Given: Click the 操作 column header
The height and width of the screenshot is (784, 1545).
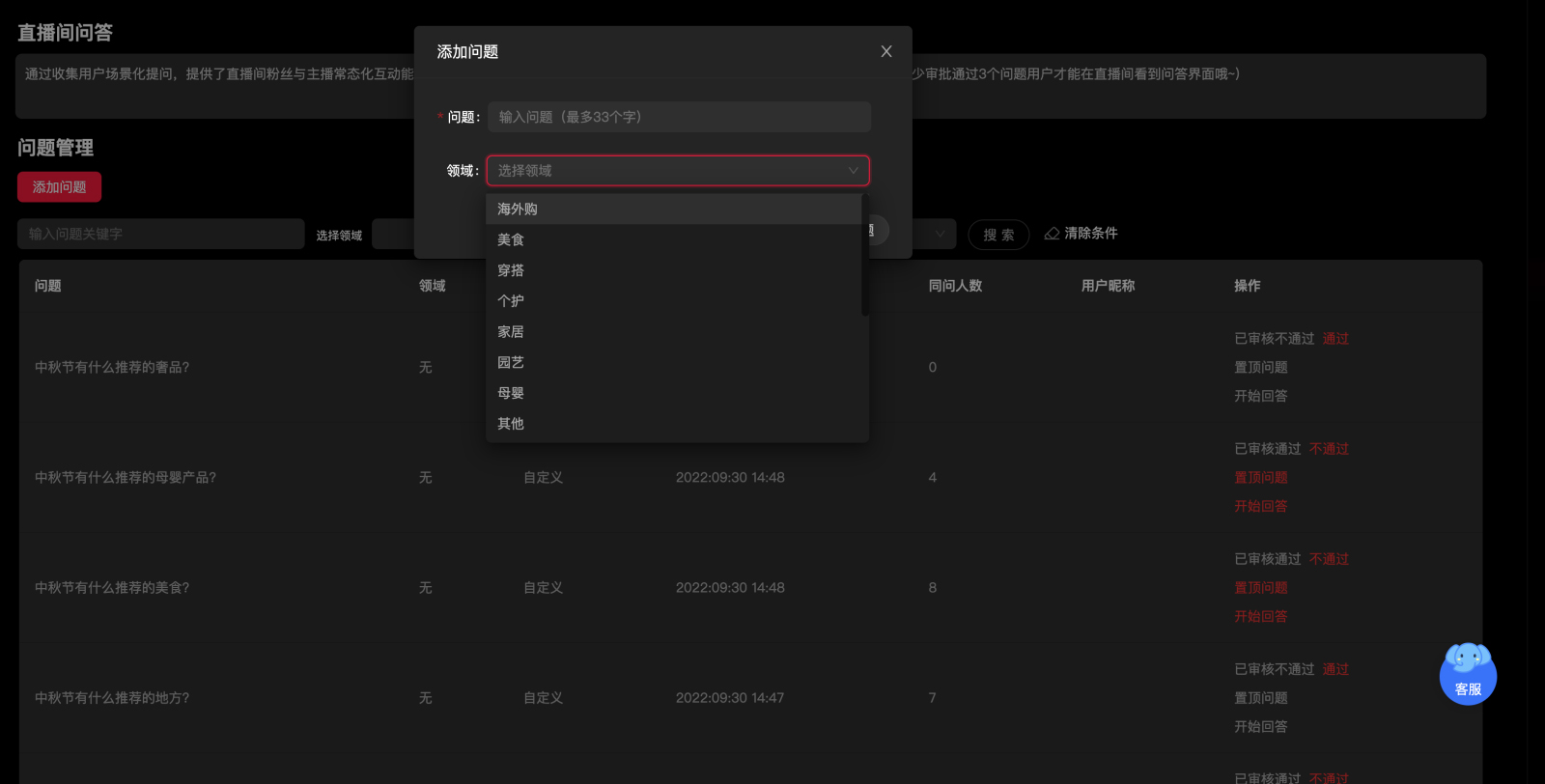Looking at the screenshot, I should point(1248,286).
